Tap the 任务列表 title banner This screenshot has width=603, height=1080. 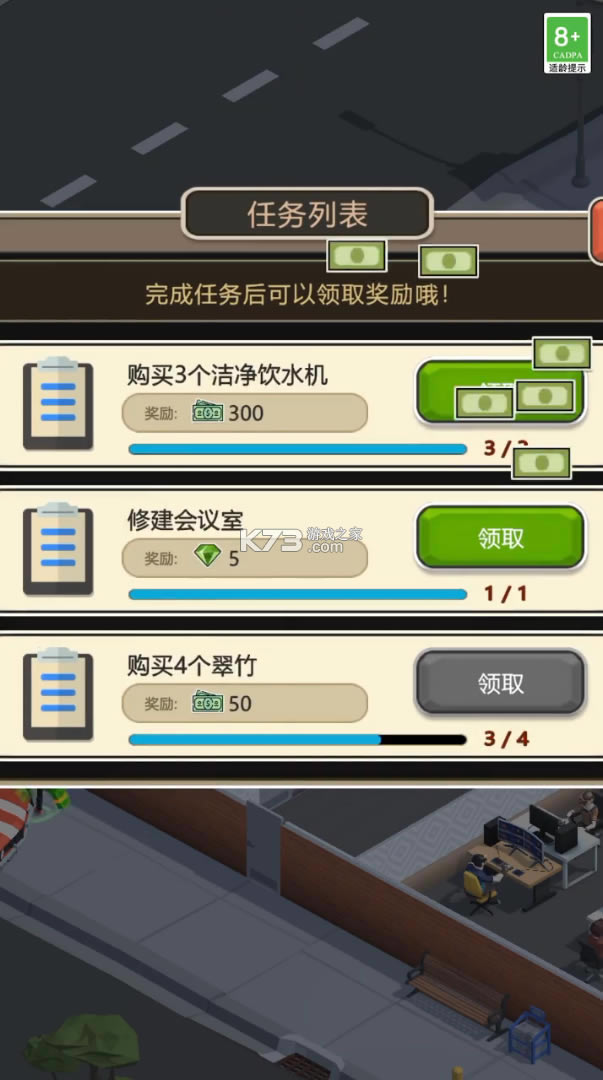coord(307,214)
